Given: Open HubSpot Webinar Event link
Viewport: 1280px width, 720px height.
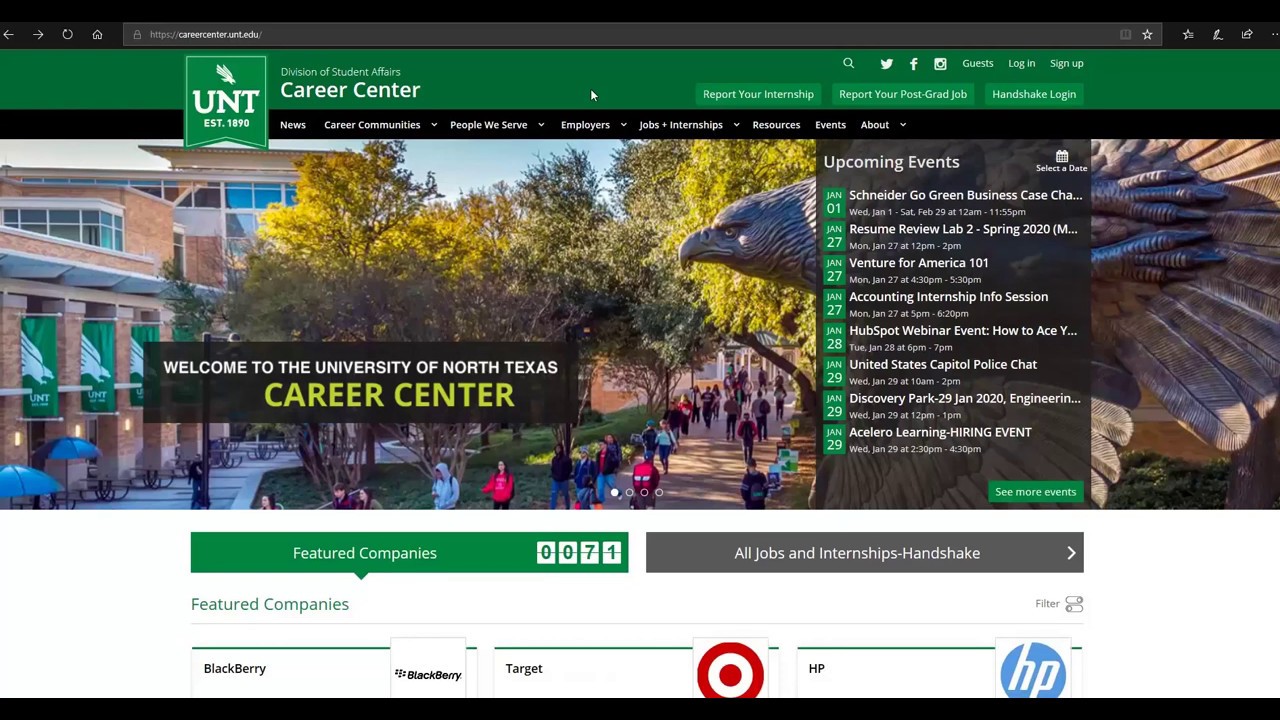Looking at the screenshot, I should 963,331.
